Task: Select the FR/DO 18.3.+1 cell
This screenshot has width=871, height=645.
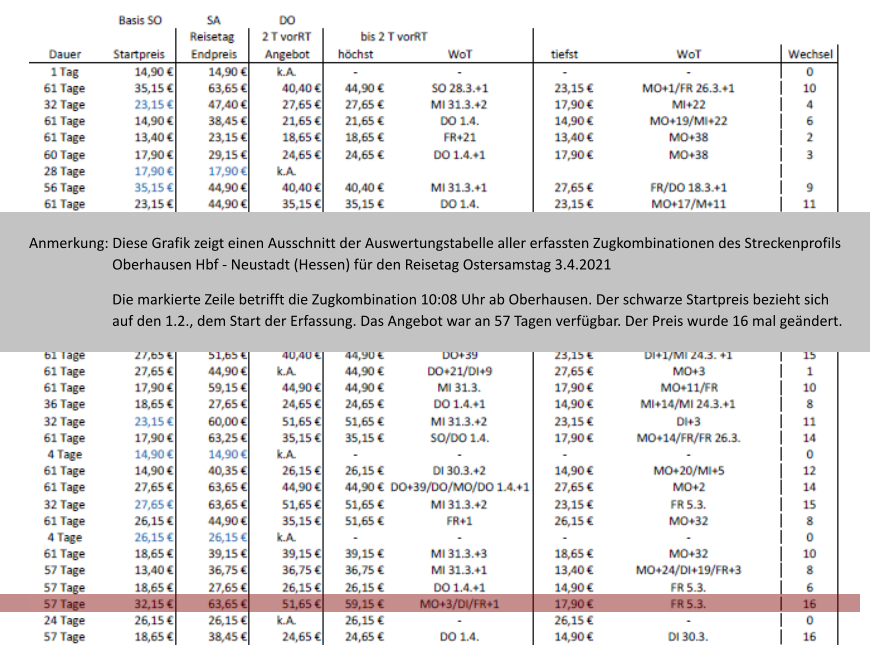Action: 688,187
